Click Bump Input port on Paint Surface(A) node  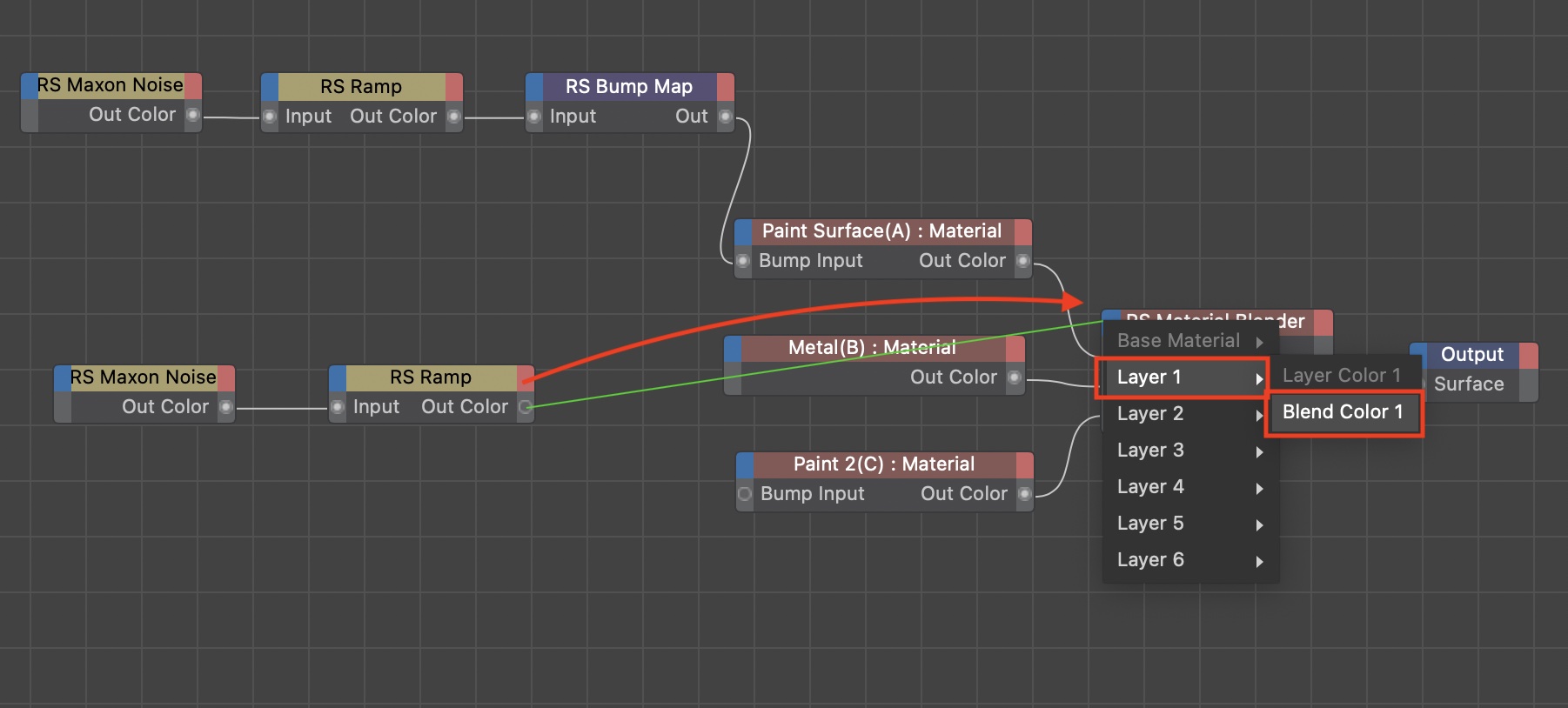(743, 261)
